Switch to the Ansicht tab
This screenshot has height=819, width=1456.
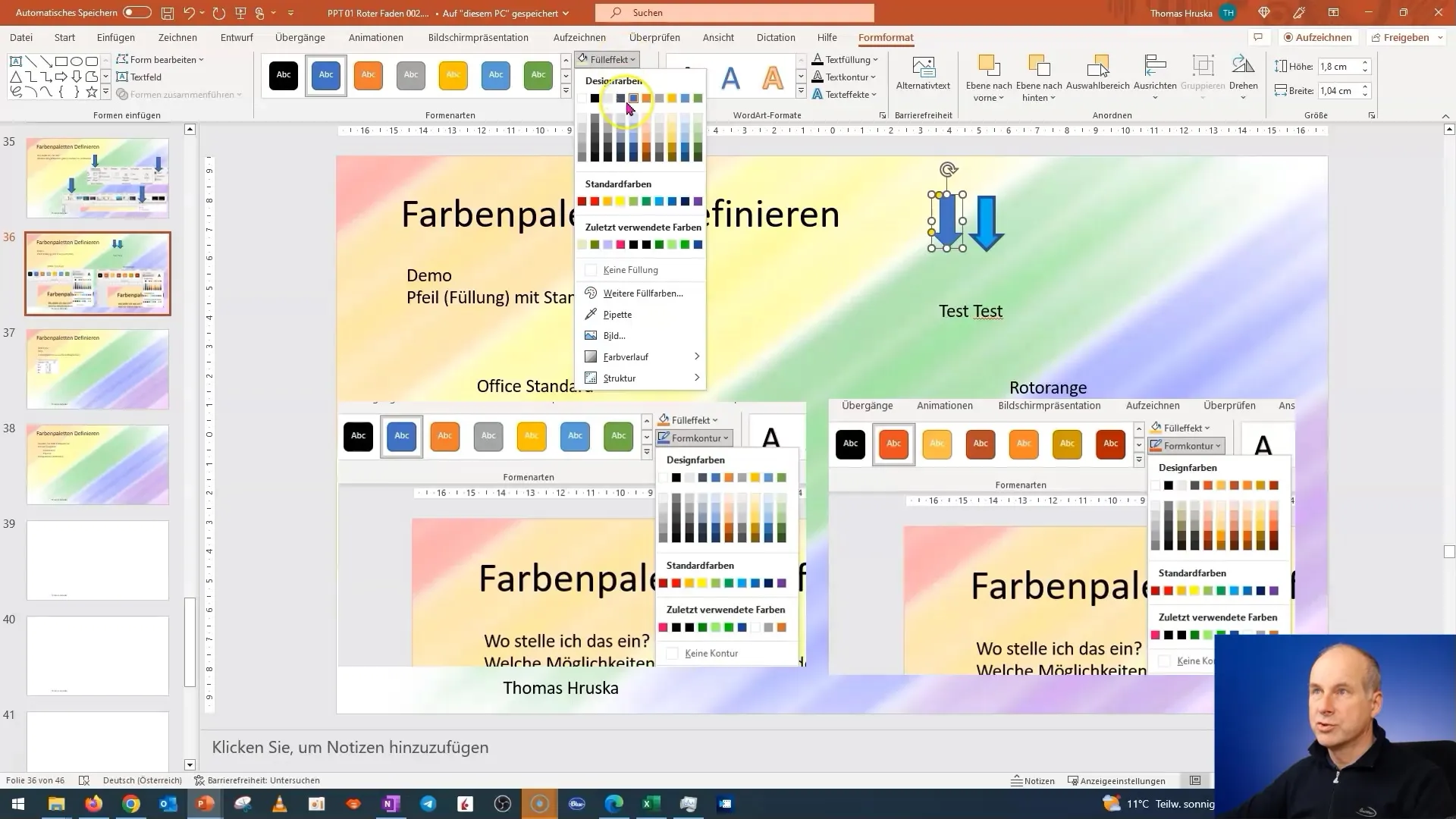[x=718, y=37]
